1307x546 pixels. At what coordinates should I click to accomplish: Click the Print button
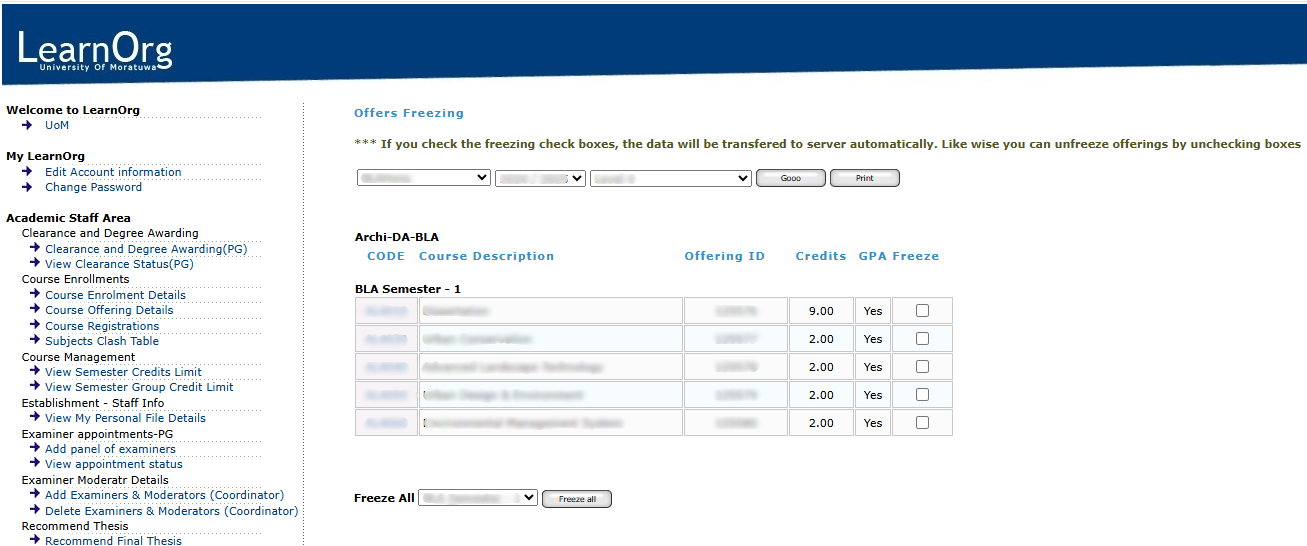(x=865, y=178)
